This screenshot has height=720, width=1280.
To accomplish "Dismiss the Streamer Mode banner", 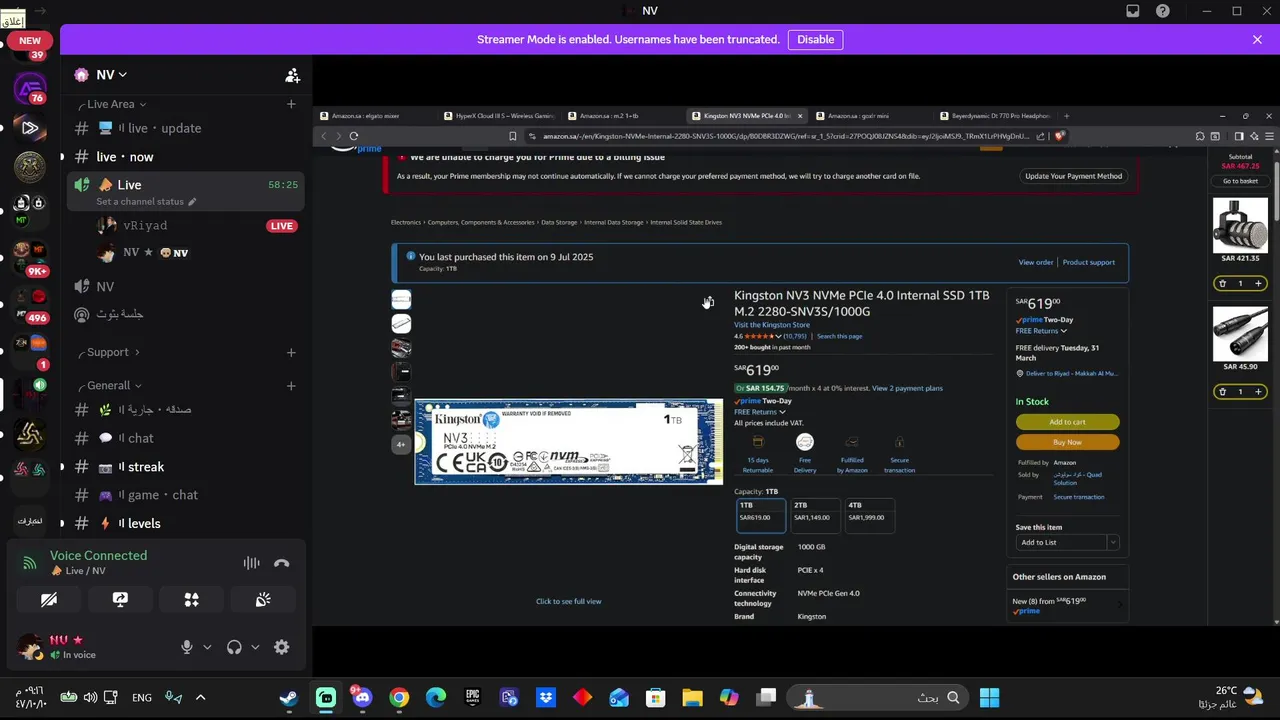I will pyautogui.click(x=1257, y=40).
